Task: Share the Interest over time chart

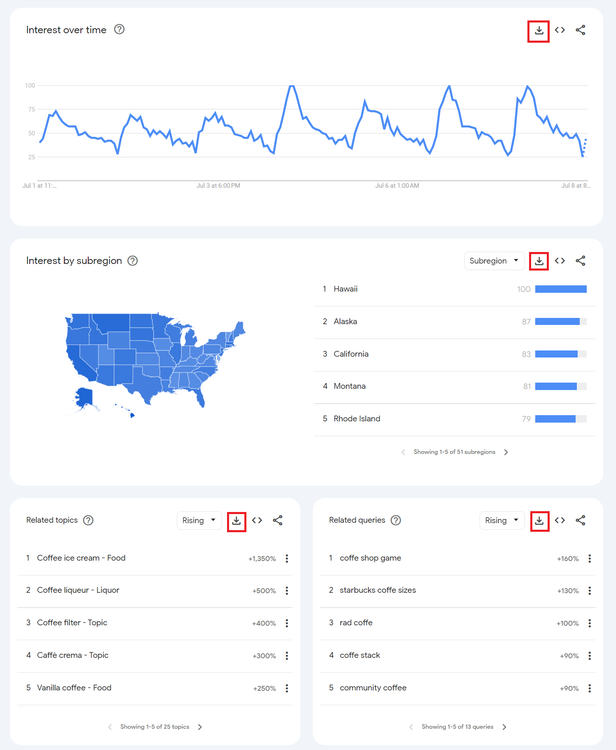Action: 581,30
